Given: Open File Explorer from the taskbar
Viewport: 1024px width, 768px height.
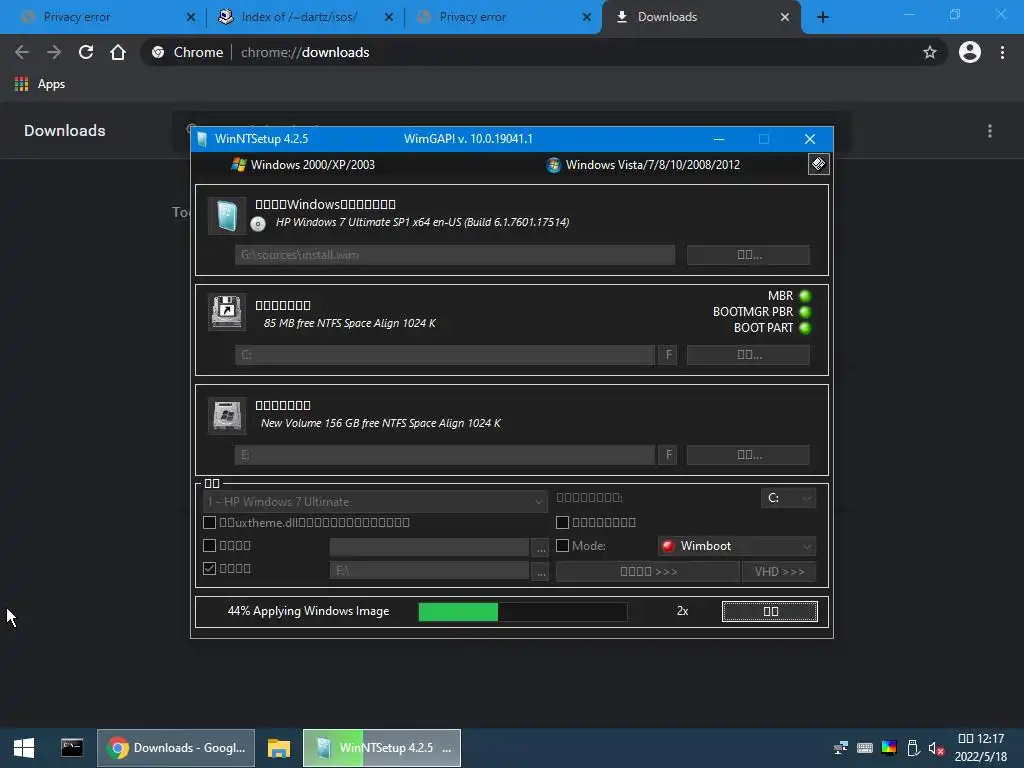Looking at the screenshot, I should pos(279,748).
